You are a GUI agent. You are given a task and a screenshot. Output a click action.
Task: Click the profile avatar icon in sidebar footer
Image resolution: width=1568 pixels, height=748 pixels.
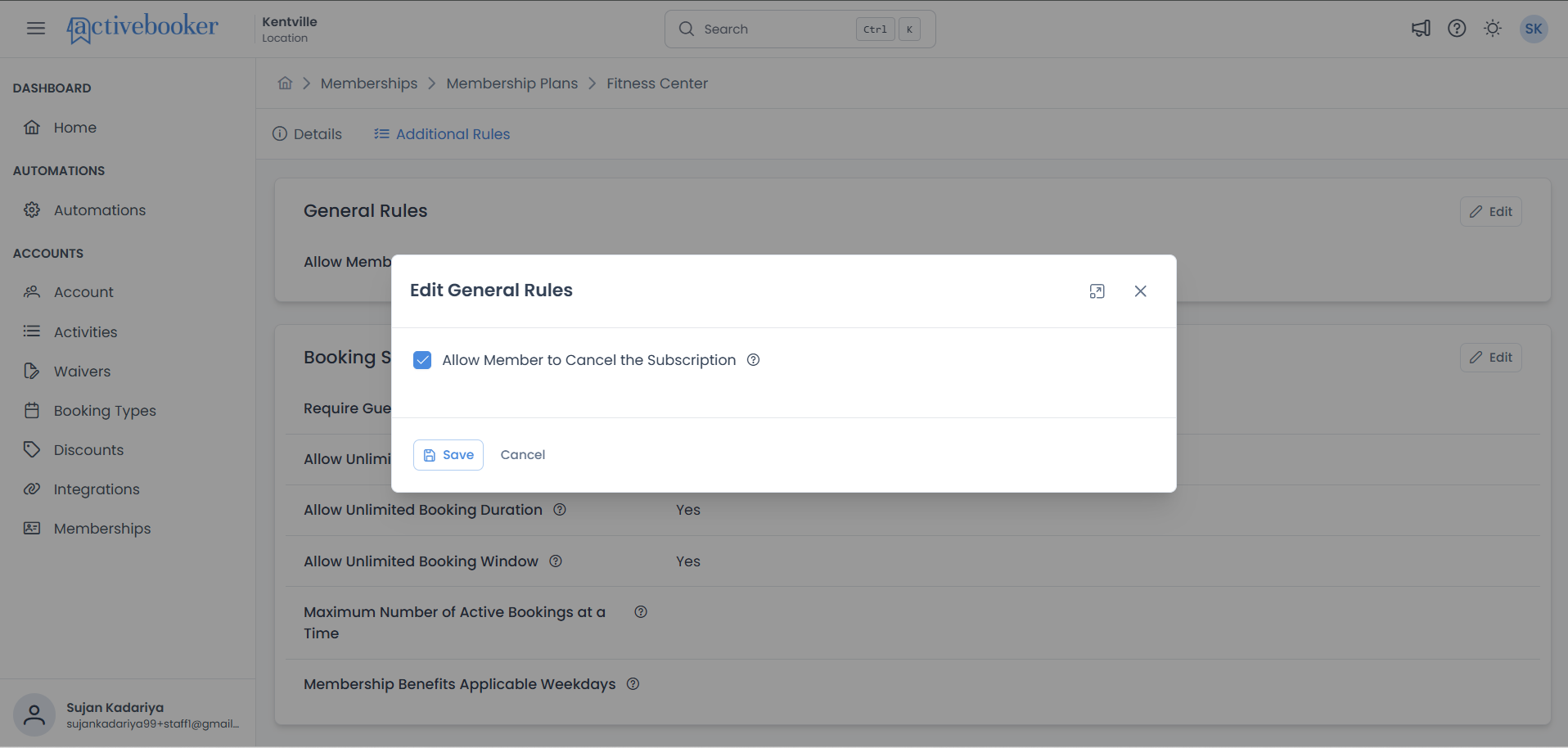pyautogui.click(x=34, y=714)
